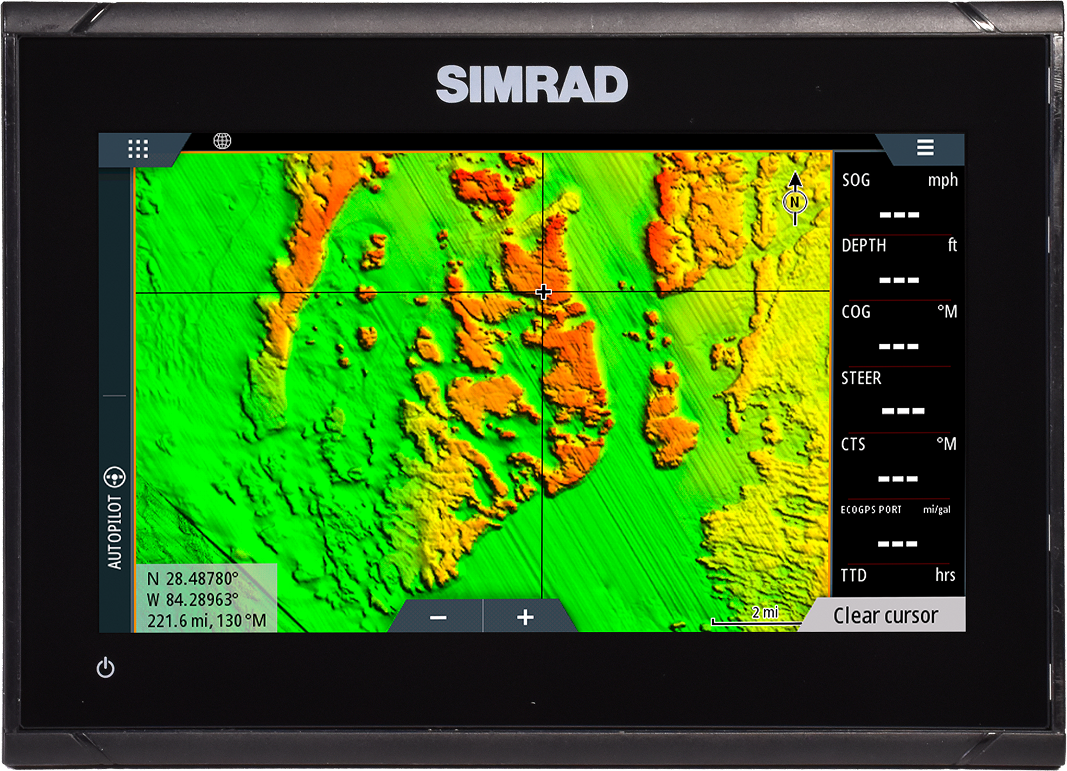
Task: Tap the ECOGPS PORT mi/gal field
Action: 899,528
